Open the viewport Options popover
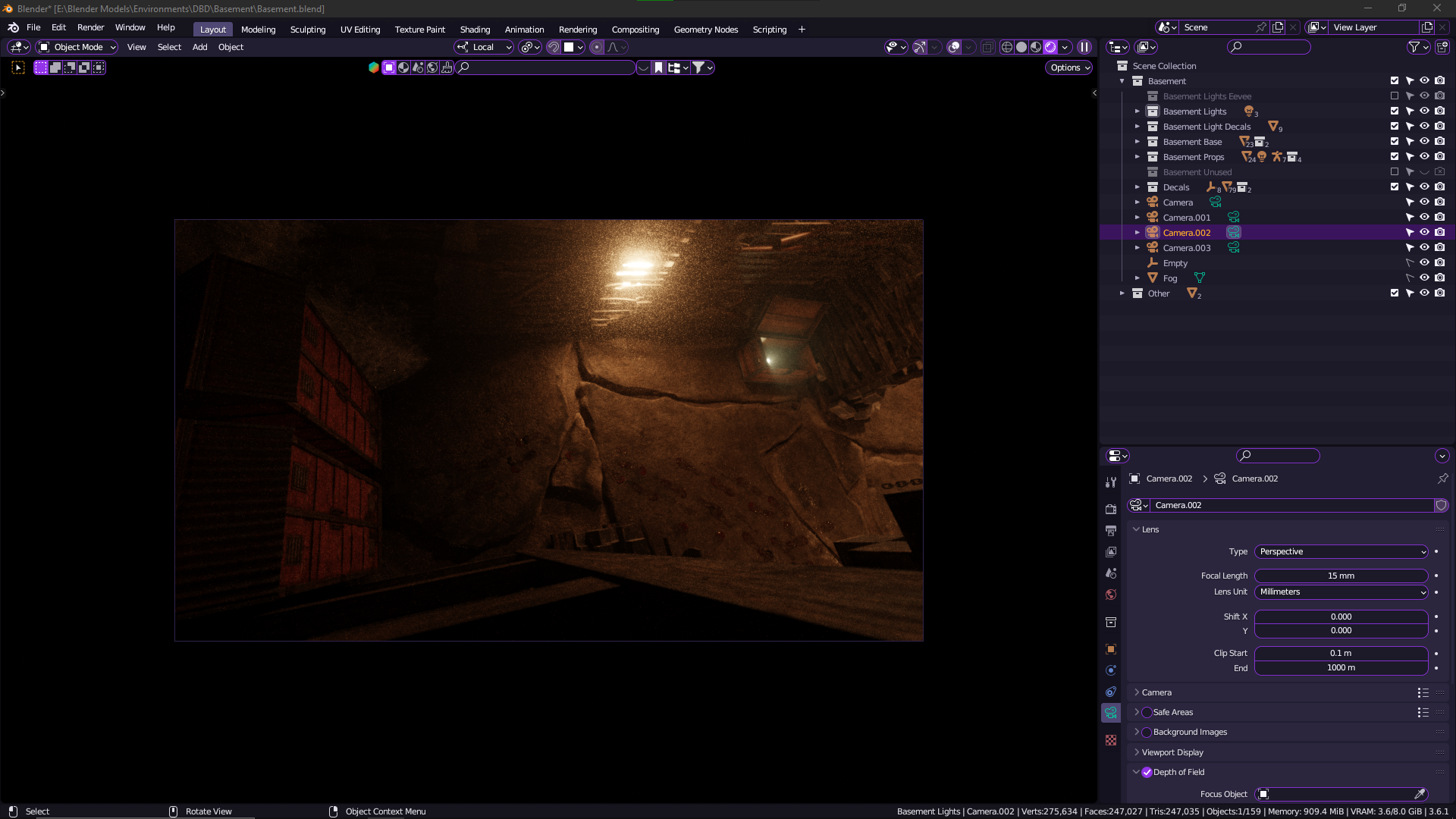 1070,67
